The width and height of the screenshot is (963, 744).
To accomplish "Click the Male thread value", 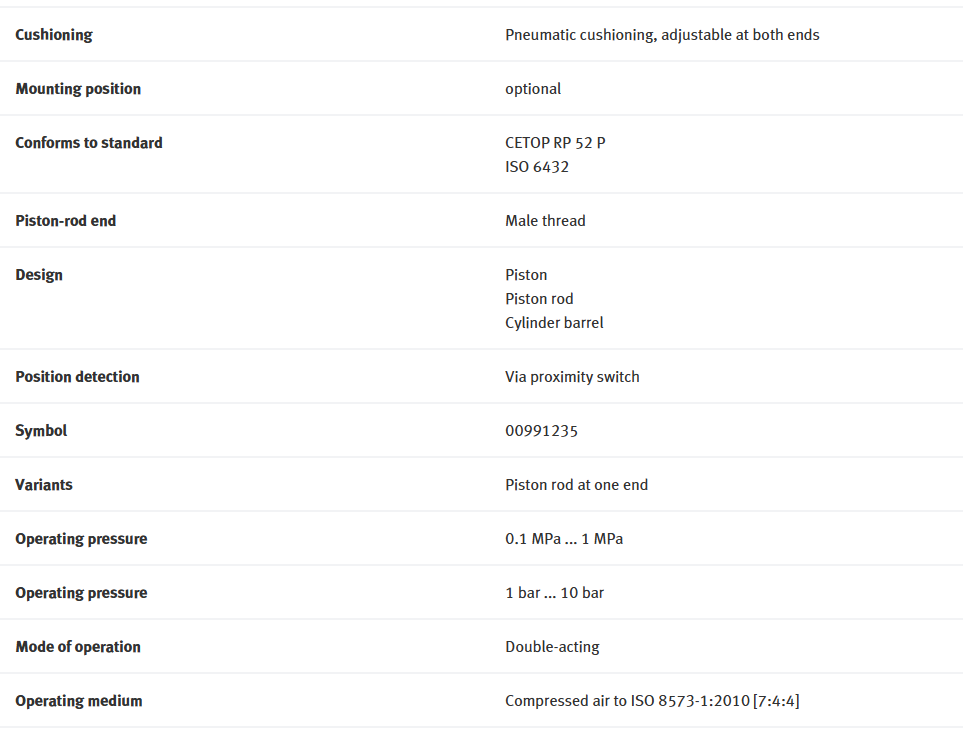I will click(545, 221).
